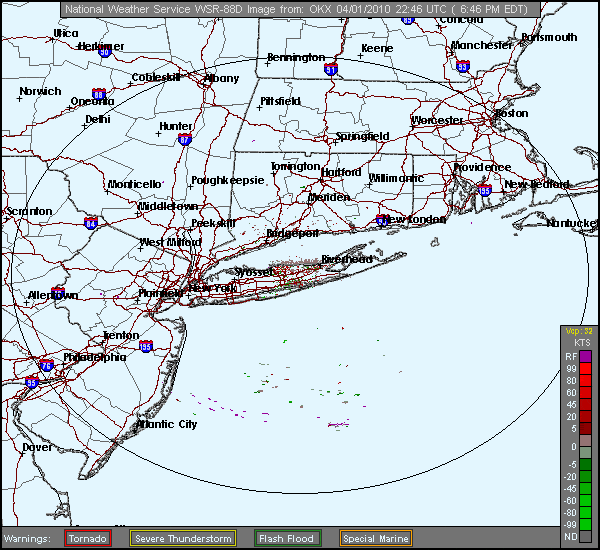Click the Trenton city label
Viewport: 600px width, 550px height.
tap(121, 336)
